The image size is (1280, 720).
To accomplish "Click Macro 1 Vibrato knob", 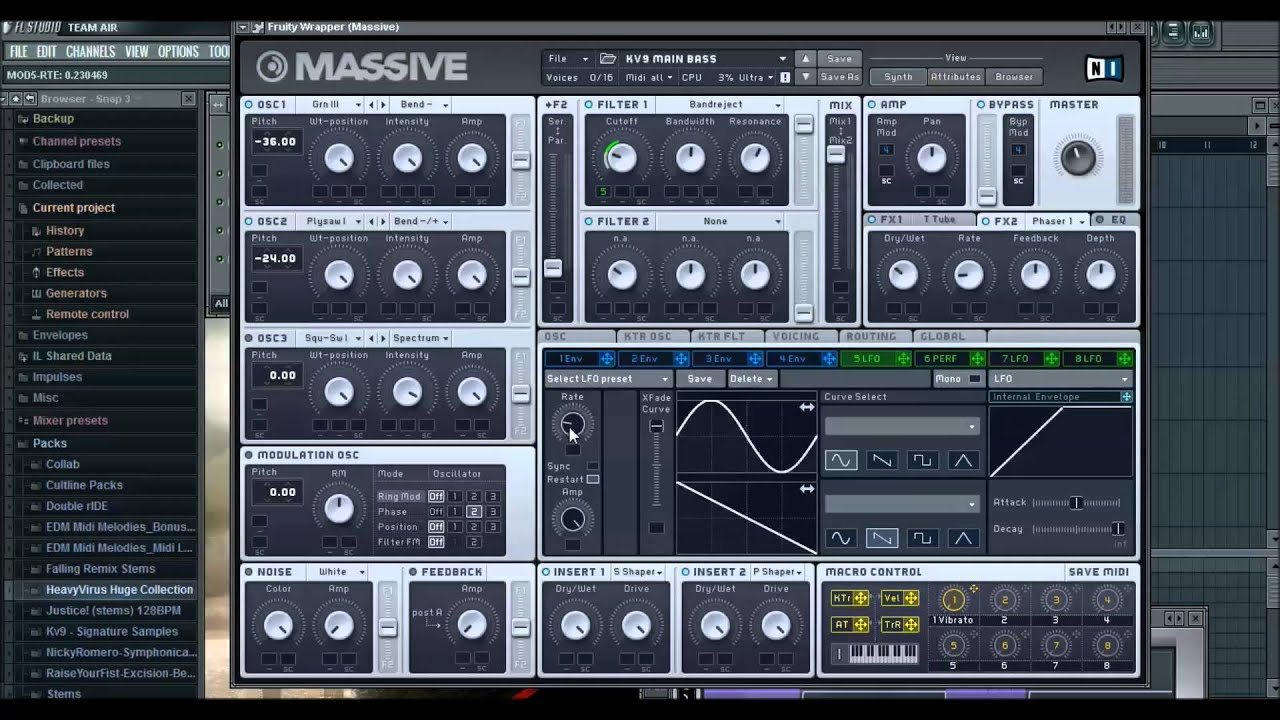I will click(953, 600).
